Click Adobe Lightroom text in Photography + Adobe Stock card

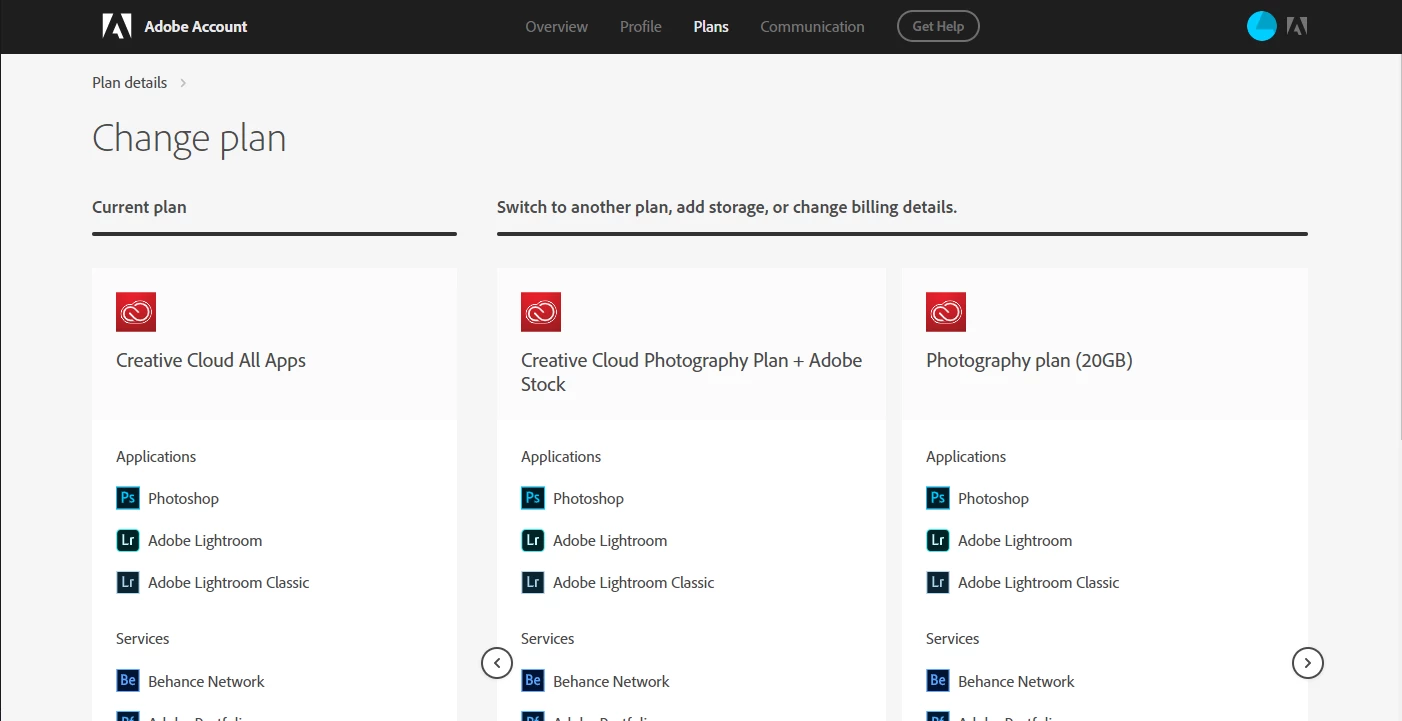(x=610, y=540)
